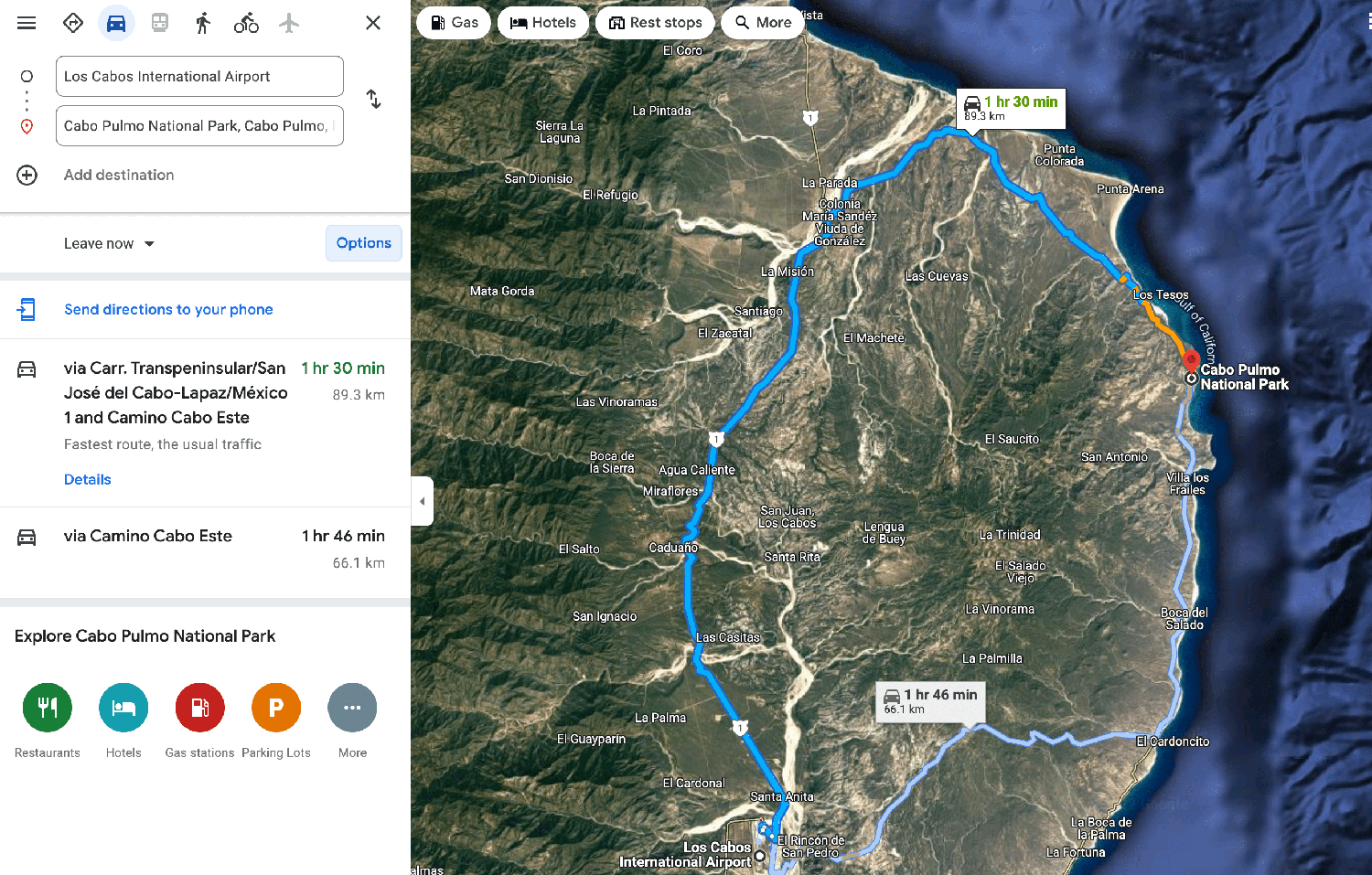Screen dimensions: 1372x875
Task: Open More explore categories
Action: point(352,708)
